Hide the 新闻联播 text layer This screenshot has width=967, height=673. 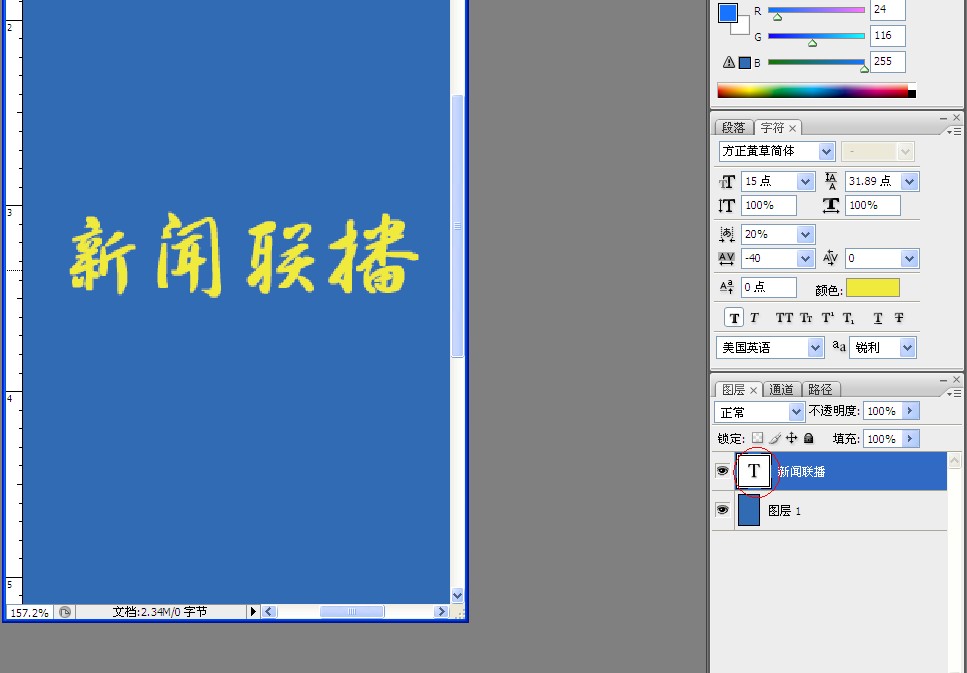coord(722,471)
